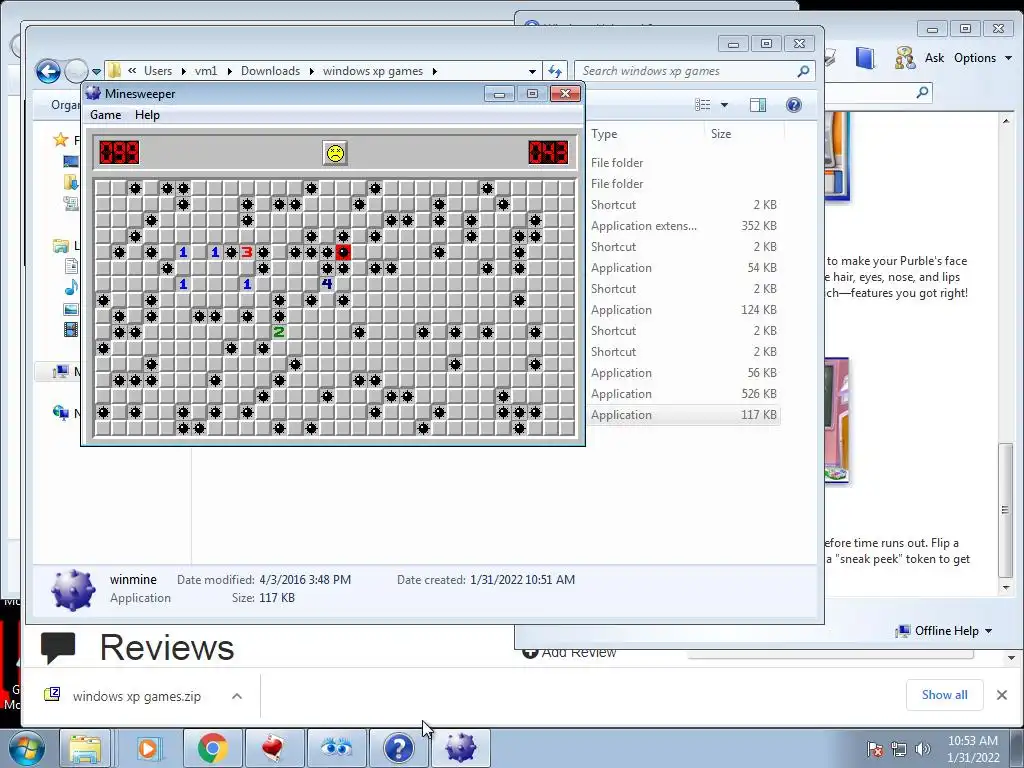The height and width of the screenshot is (768, 1024).
Task: Open the view options dropdown arrow
Action: tap(724, 105)
